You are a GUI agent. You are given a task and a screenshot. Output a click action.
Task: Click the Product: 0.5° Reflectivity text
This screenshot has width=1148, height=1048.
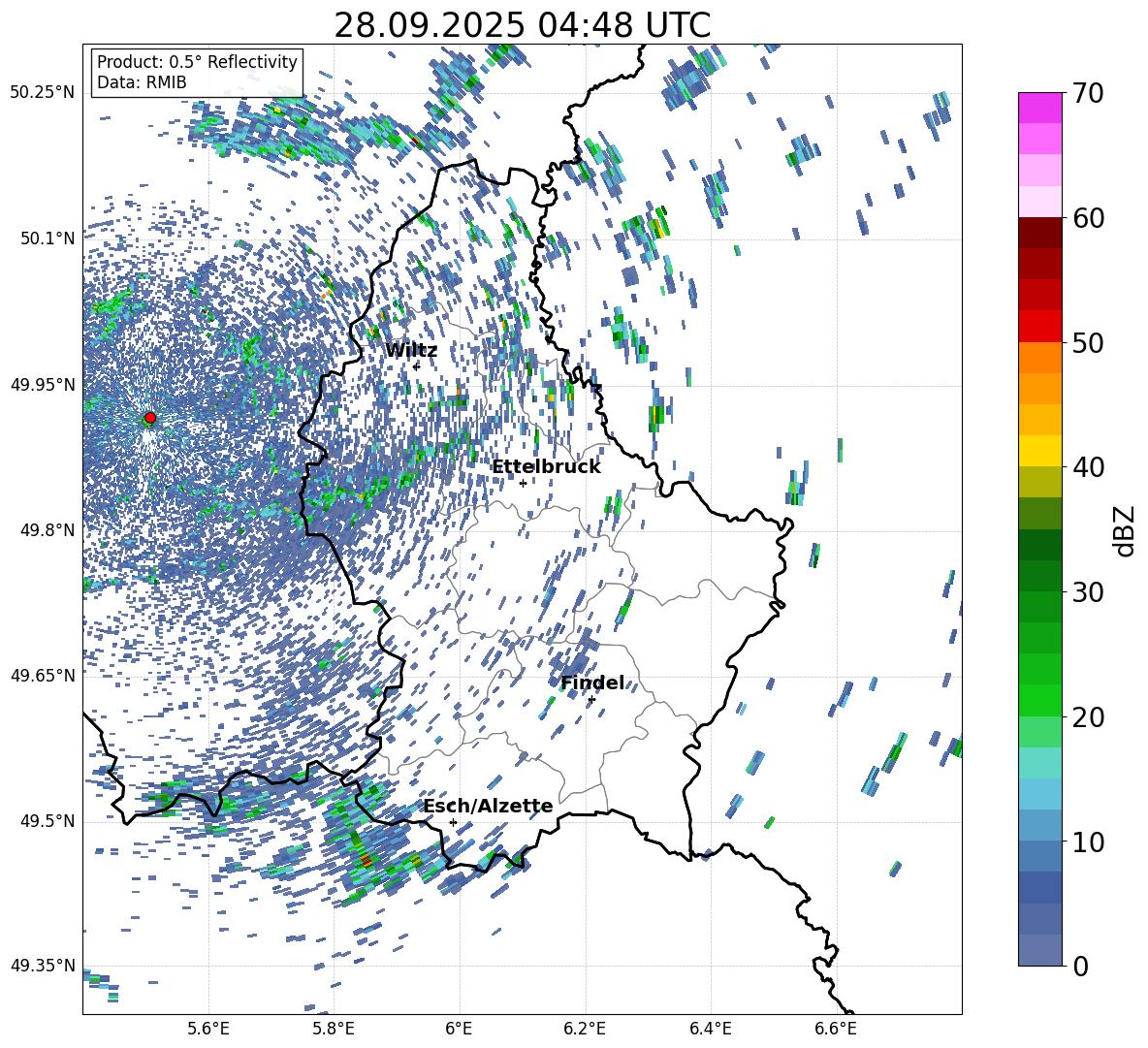coord(197,62)
